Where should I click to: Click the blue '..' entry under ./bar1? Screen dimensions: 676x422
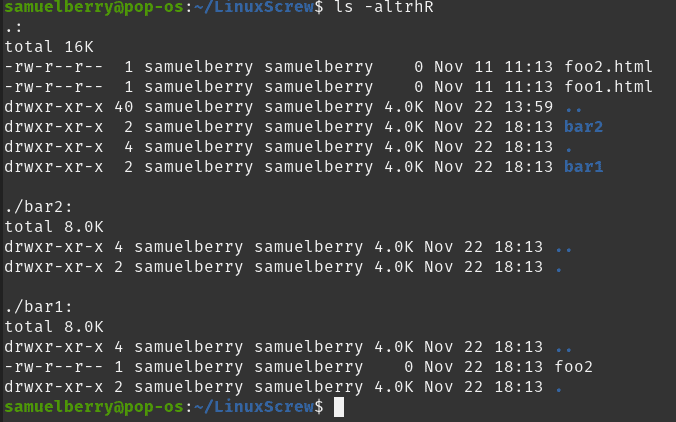coord(563,349)
